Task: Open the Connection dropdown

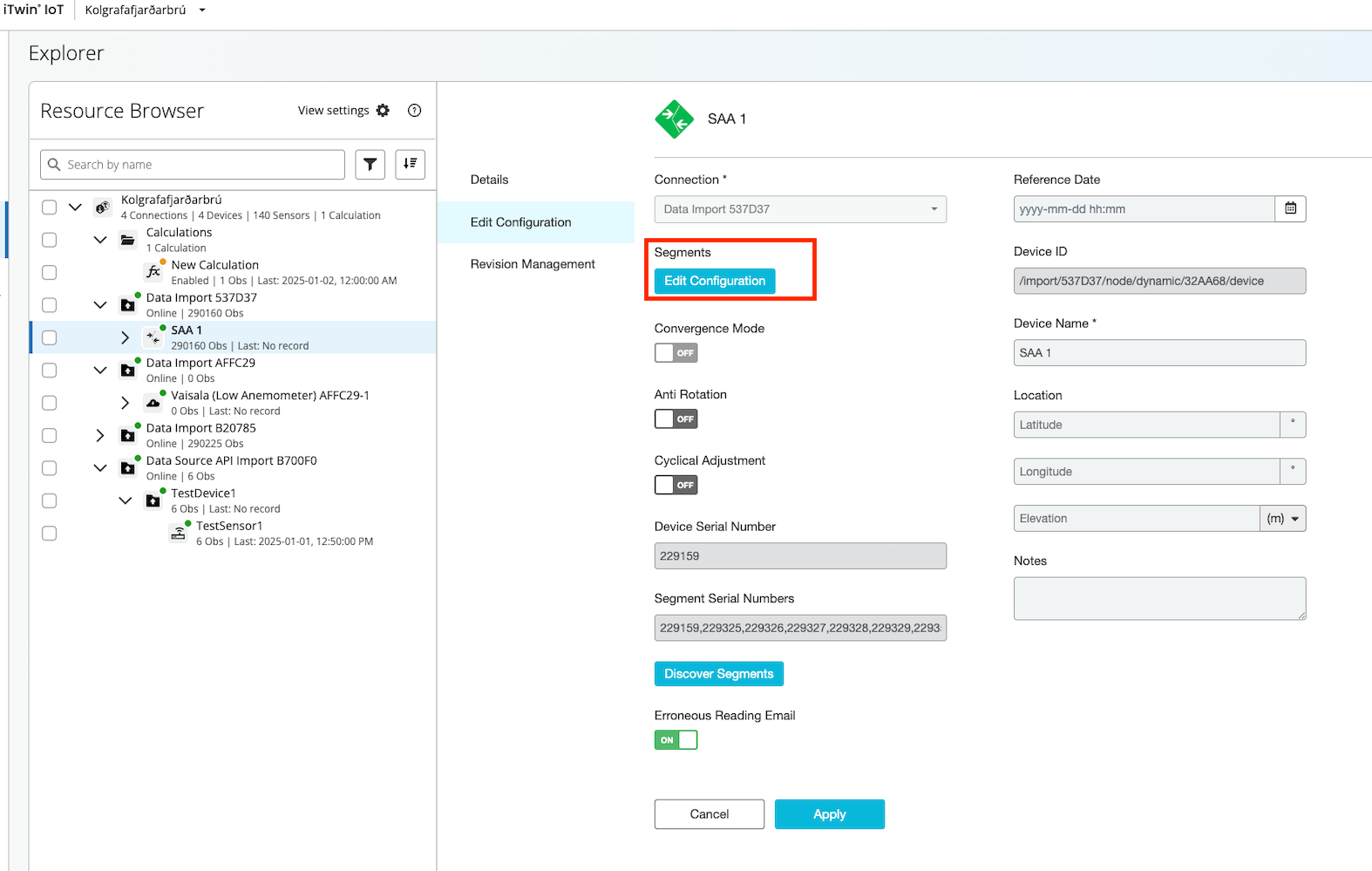Action: [800, 209]
